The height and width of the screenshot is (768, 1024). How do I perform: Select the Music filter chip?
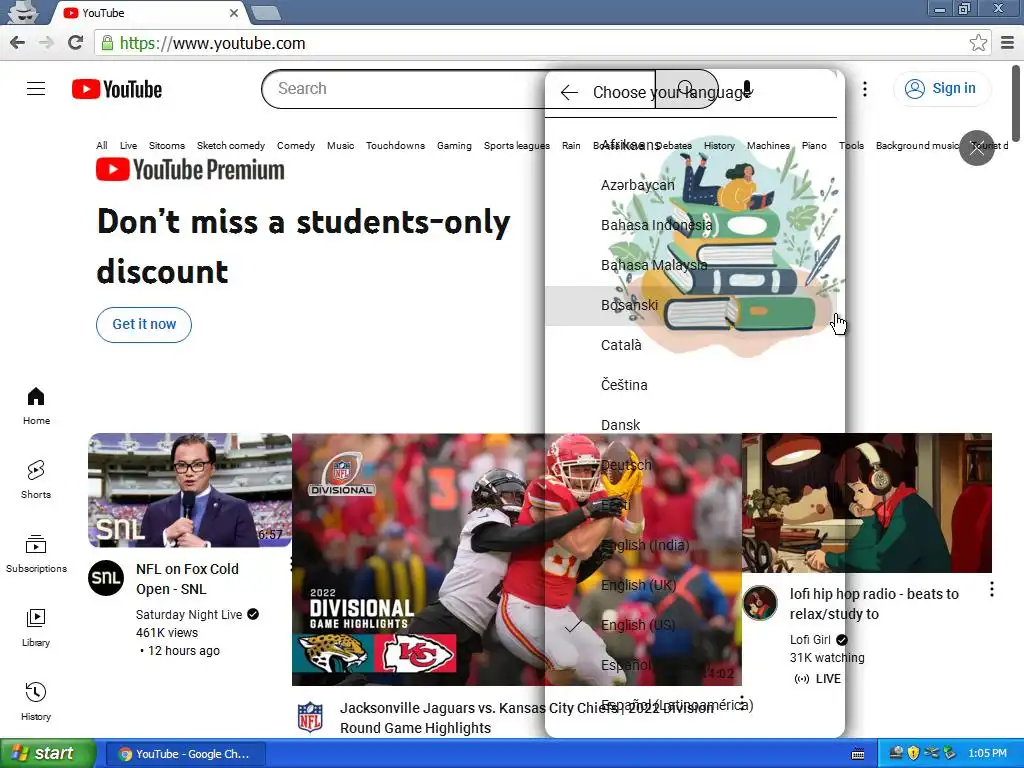340,146
